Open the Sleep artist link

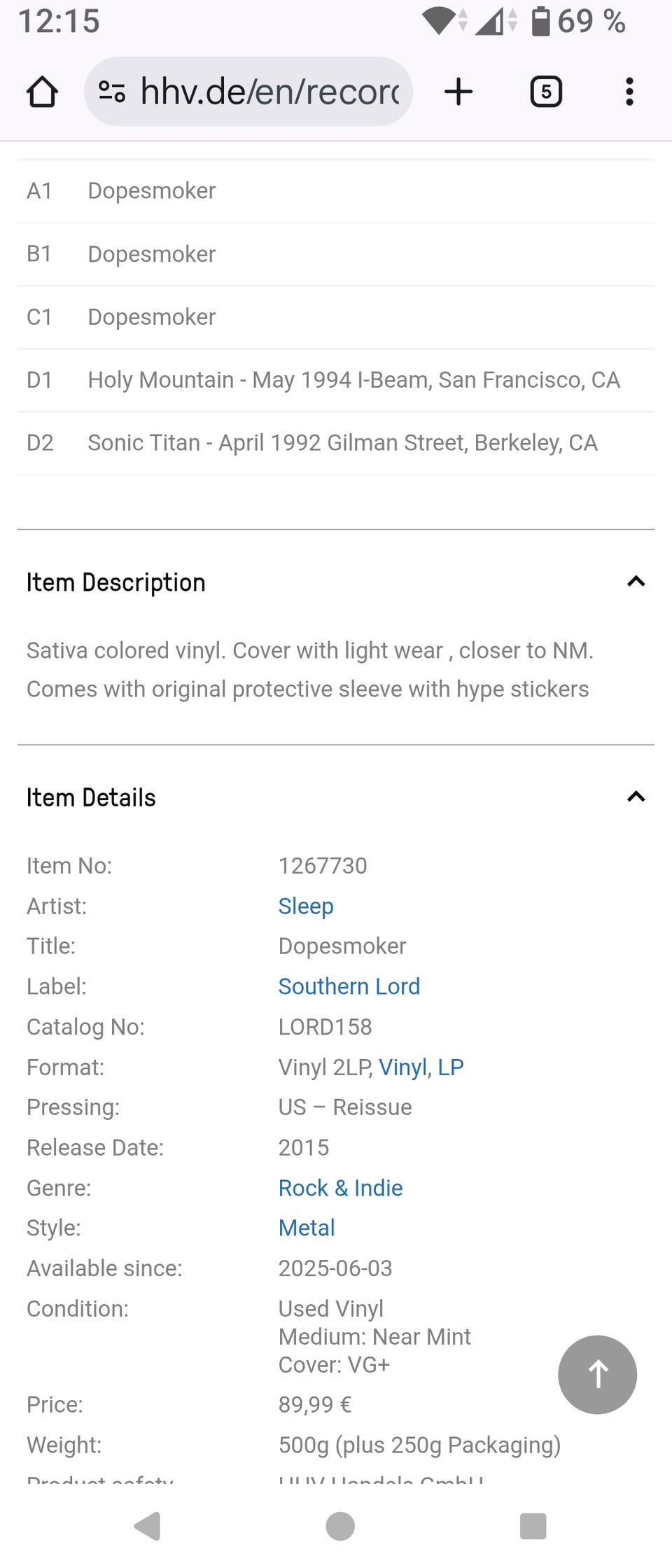click(306, 906)
